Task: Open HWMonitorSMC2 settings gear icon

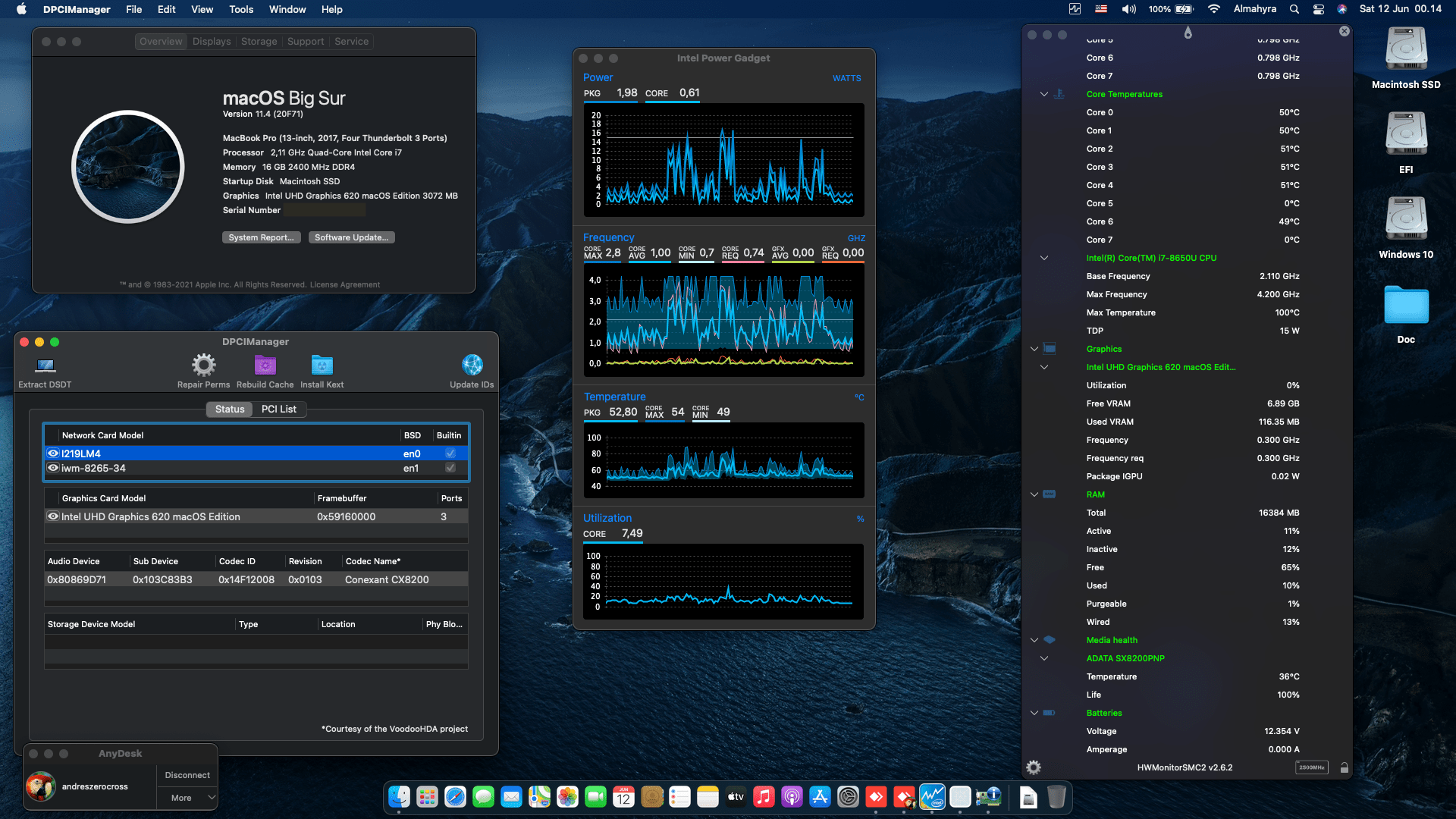Action: pyautogui.click(x=1034, y=767)
